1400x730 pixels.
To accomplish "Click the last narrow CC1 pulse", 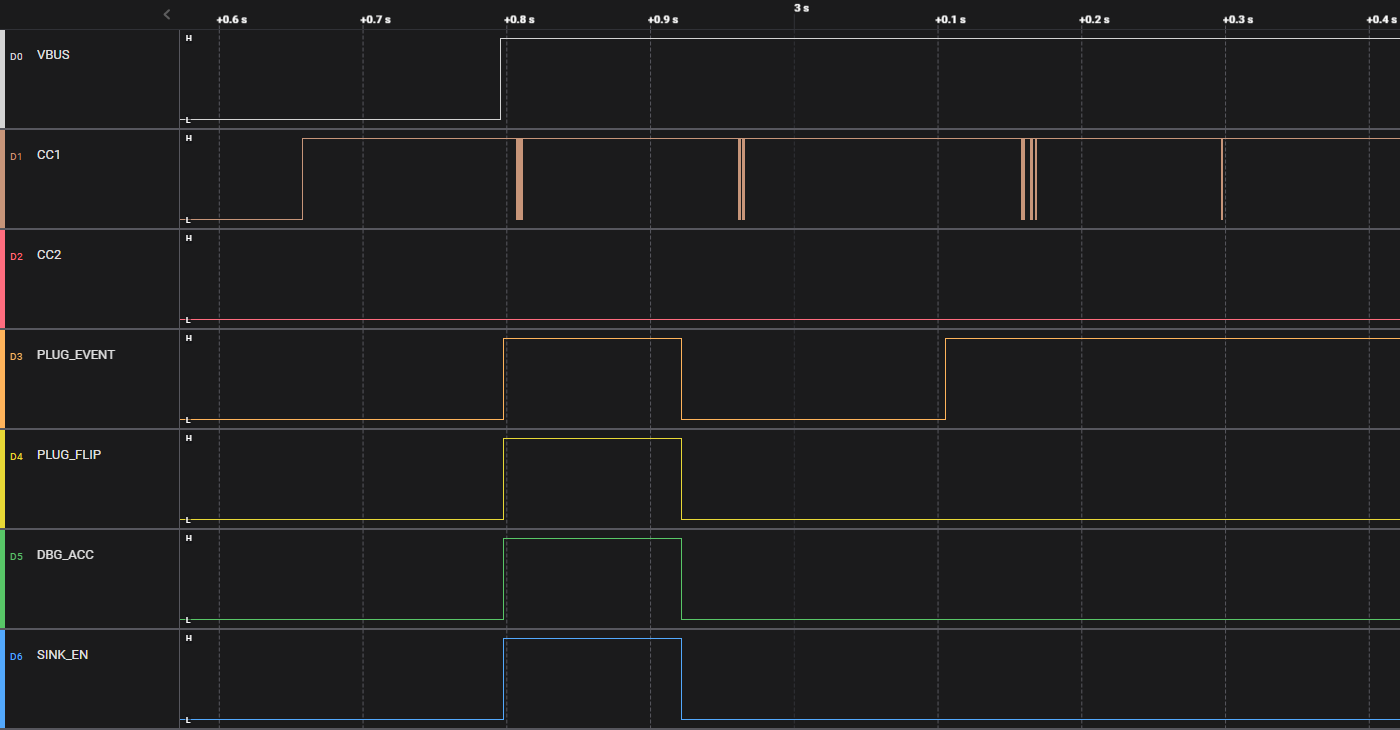I will 1222,179.
